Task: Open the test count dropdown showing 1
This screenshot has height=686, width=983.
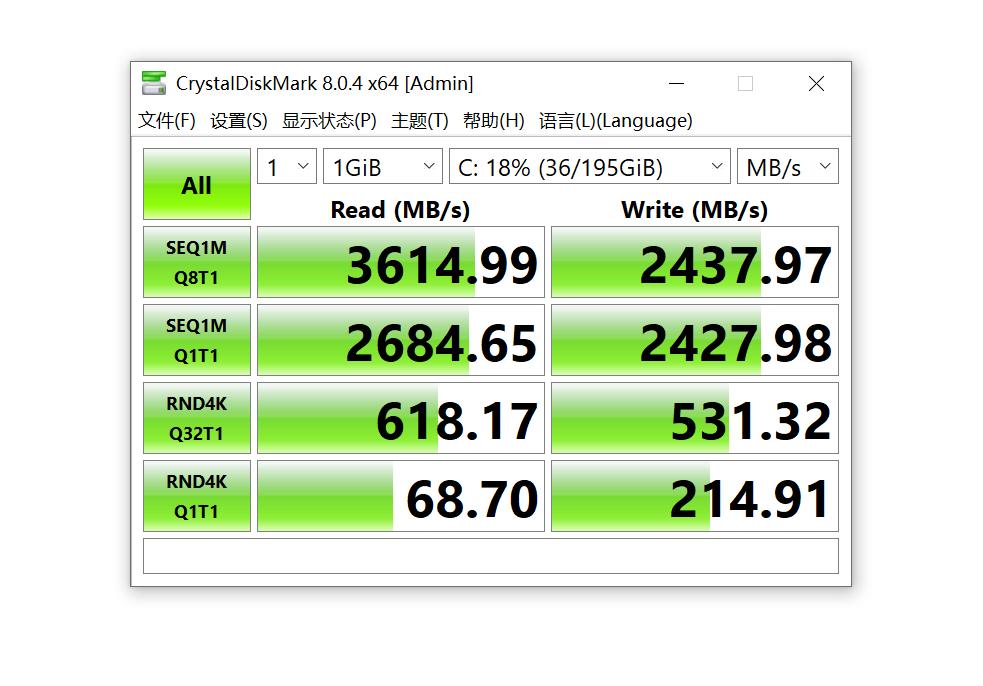Action: [x=286, y=167]
